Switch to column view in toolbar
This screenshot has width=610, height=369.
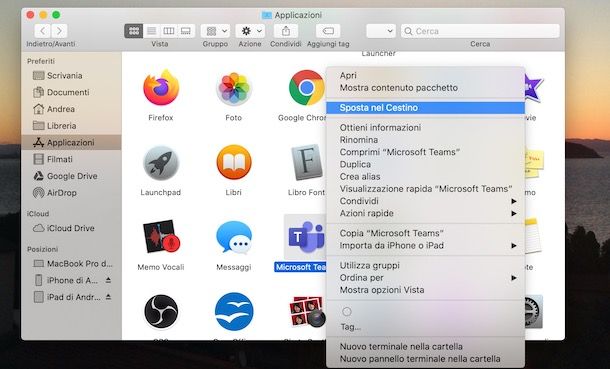[x=168, y=31]
